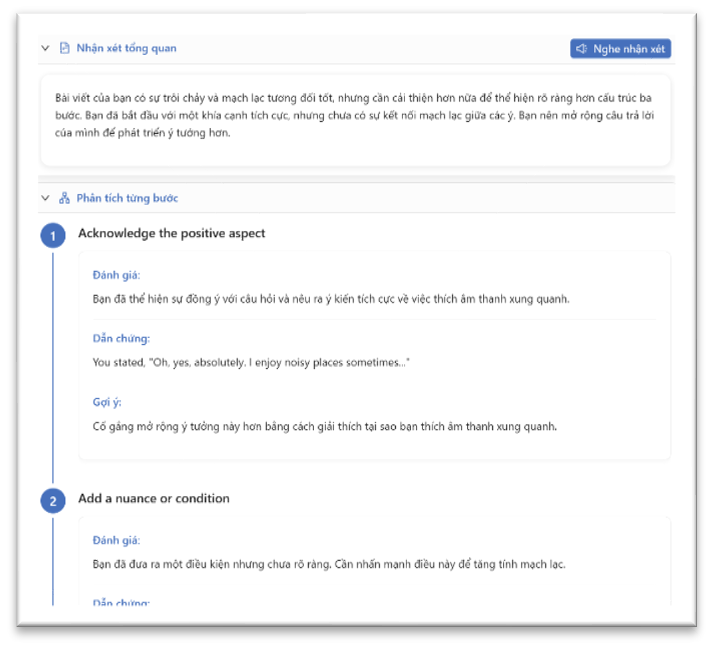715x647 pixels.
Task: Click the Đánh giá label in step 2
Action: coord(117,540)
